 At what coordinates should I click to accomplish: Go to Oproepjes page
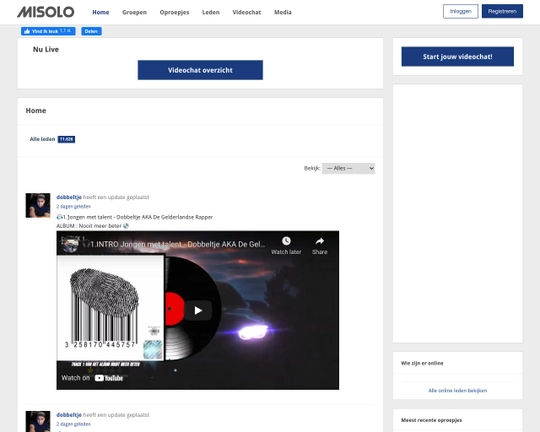pyautogui.click(x=174, y=12)
